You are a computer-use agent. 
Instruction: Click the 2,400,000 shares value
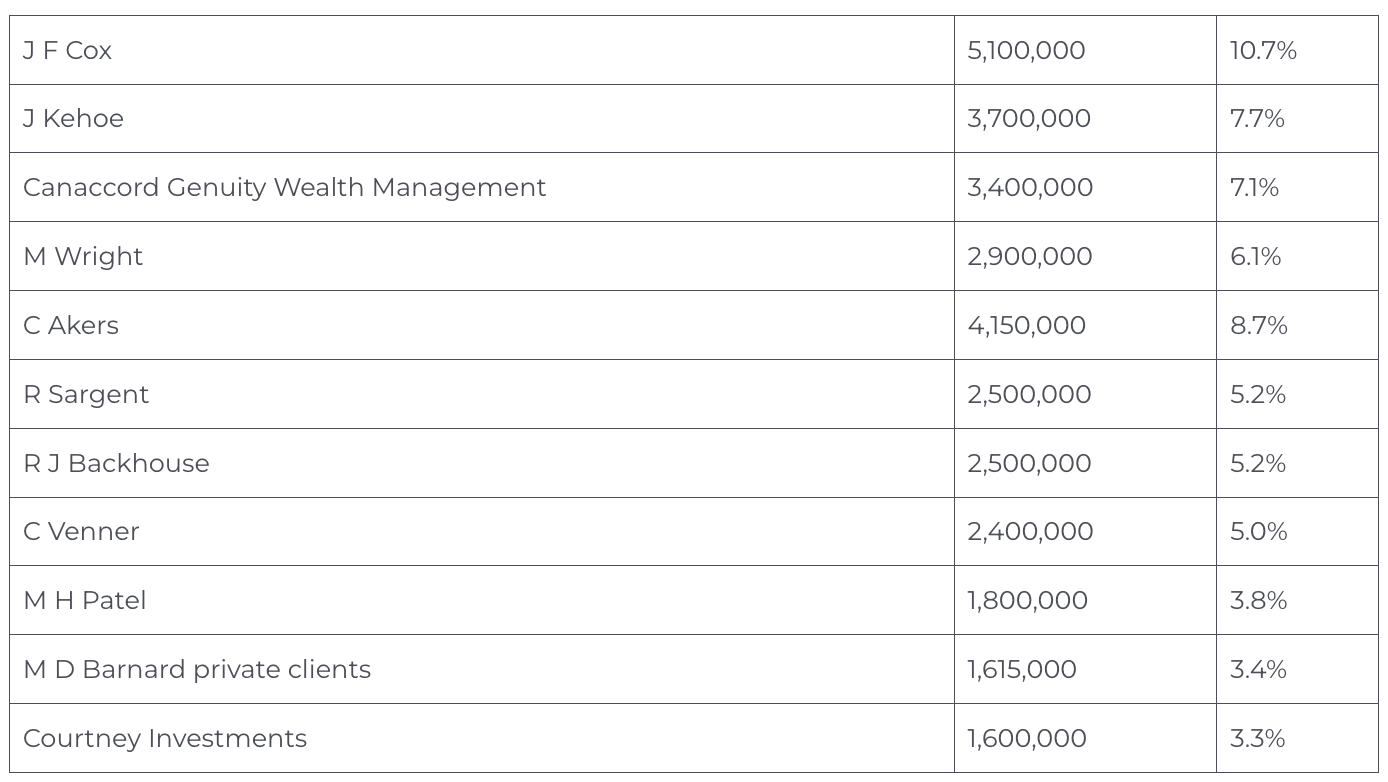pos(1030,531)
